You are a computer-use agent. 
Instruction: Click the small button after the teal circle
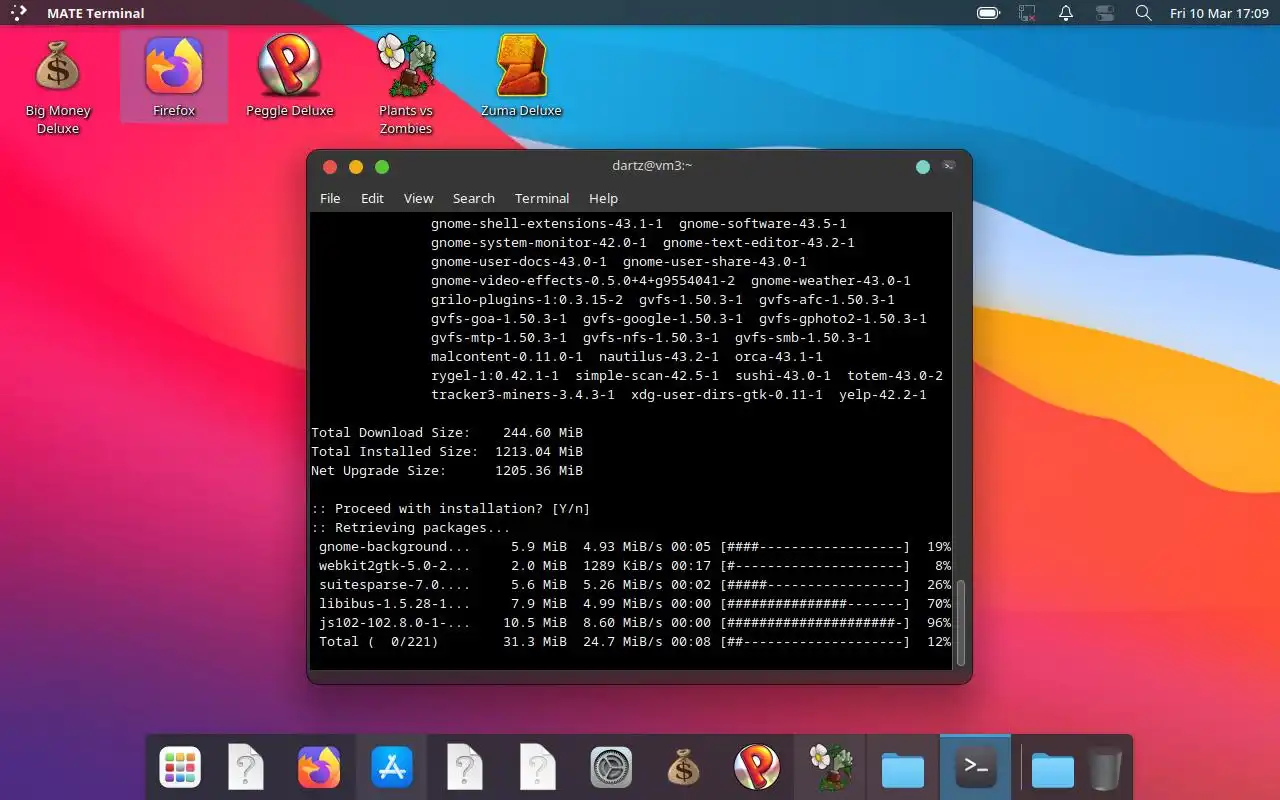pos(949,166)
